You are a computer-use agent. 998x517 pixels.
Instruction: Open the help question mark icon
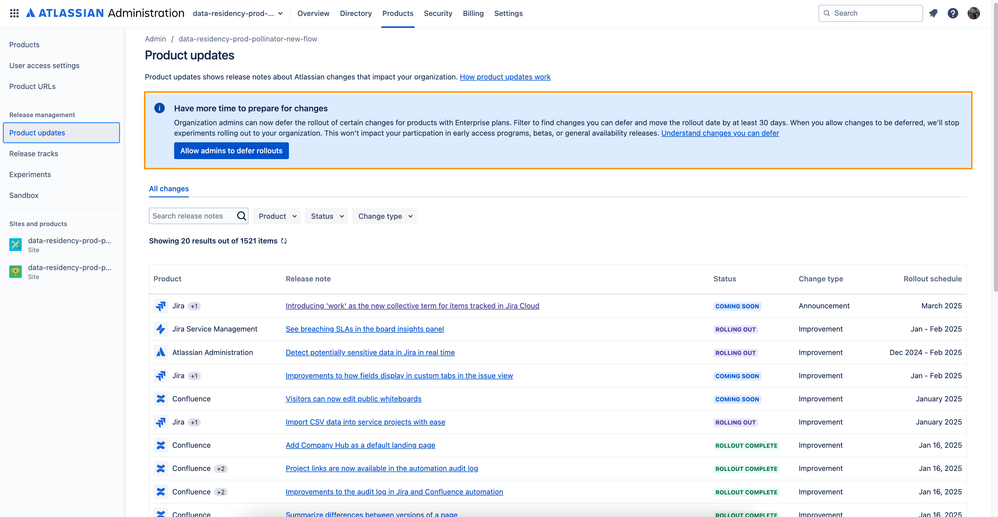(x=953, y=13)
